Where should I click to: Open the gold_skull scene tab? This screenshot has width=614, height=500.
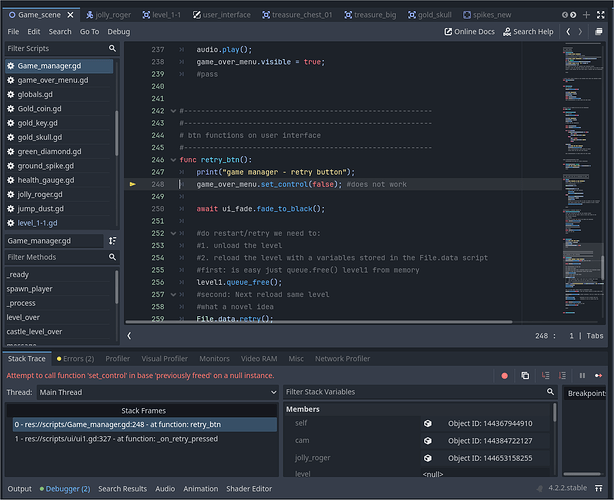[x=430, y=15]
